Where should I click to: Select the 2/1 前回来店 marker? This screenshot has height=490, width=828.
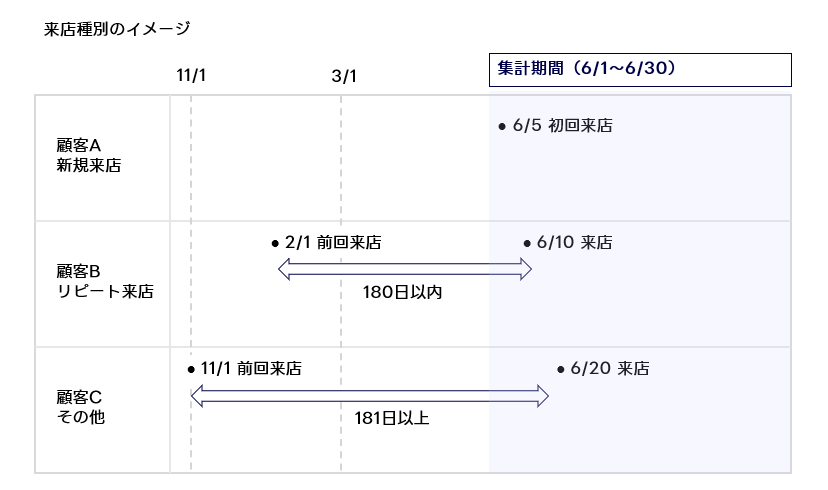[x=326, y=243]
